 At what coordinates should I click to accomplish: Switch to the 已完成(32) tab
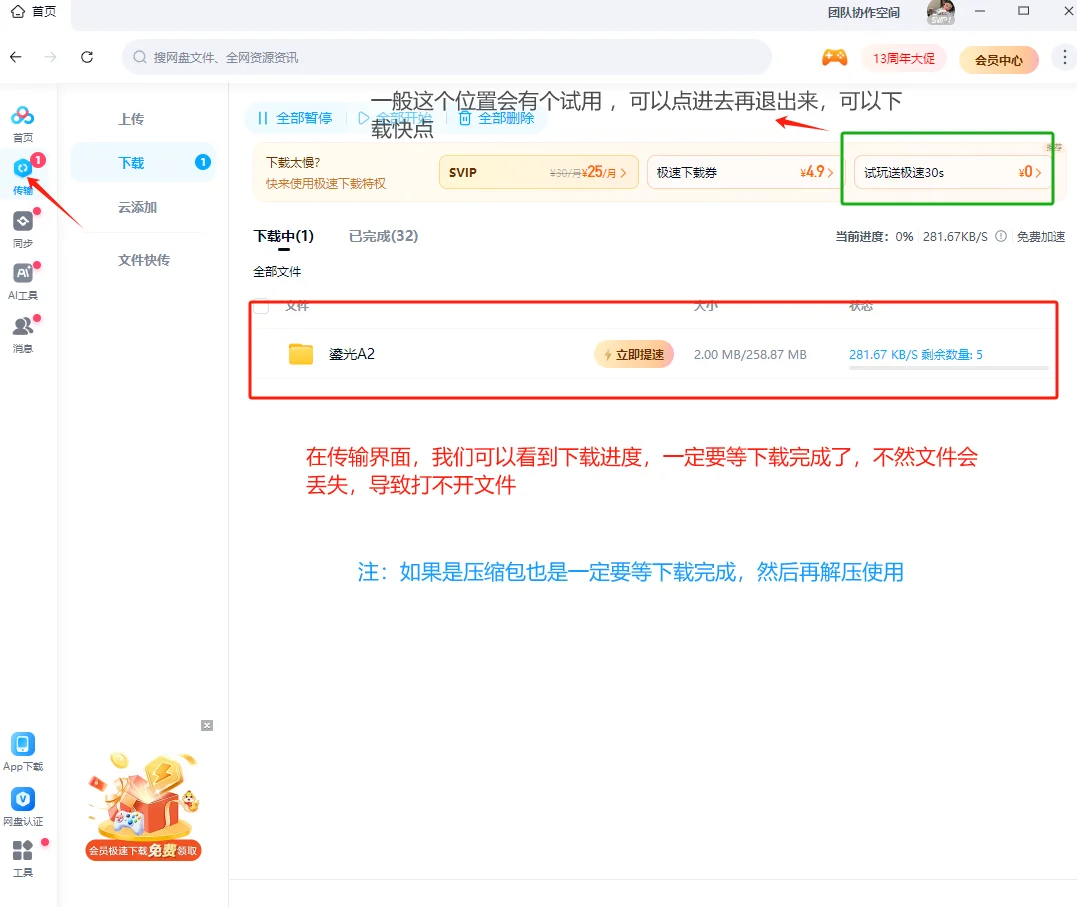point(383,236)
